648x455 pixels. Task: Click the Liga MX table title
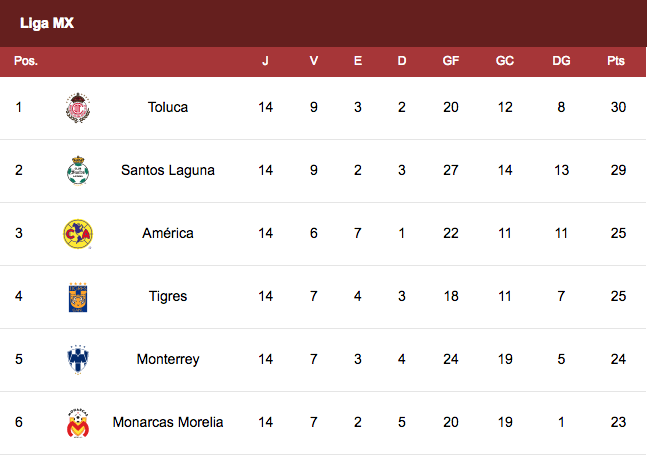point(47,23)
